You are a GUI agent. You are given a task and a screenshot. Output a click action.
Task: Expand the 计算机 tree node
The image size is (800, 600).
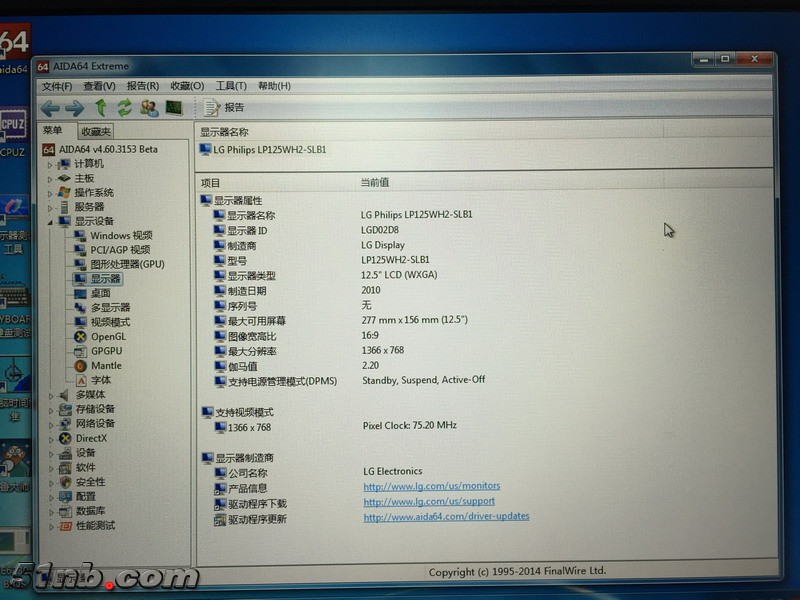[50, 164]
